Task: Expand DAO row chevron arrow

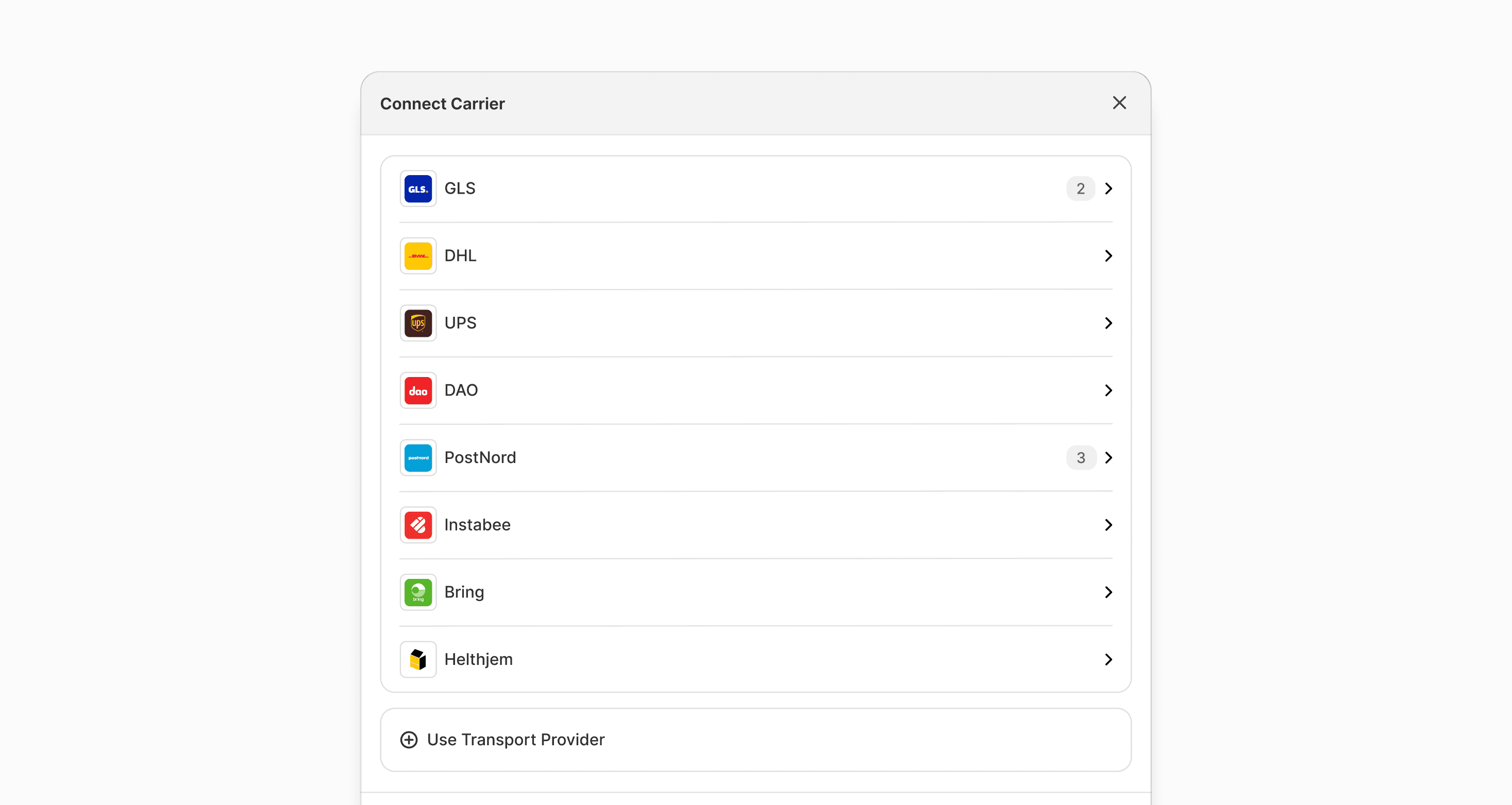Action: coord(1108,391)
